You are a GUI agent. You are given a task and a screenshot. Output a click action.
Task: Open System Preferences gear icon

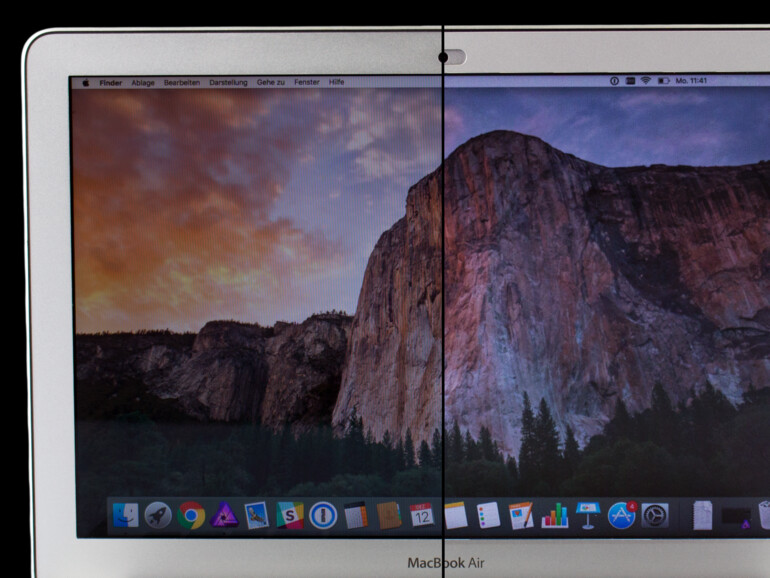(655, 516)
